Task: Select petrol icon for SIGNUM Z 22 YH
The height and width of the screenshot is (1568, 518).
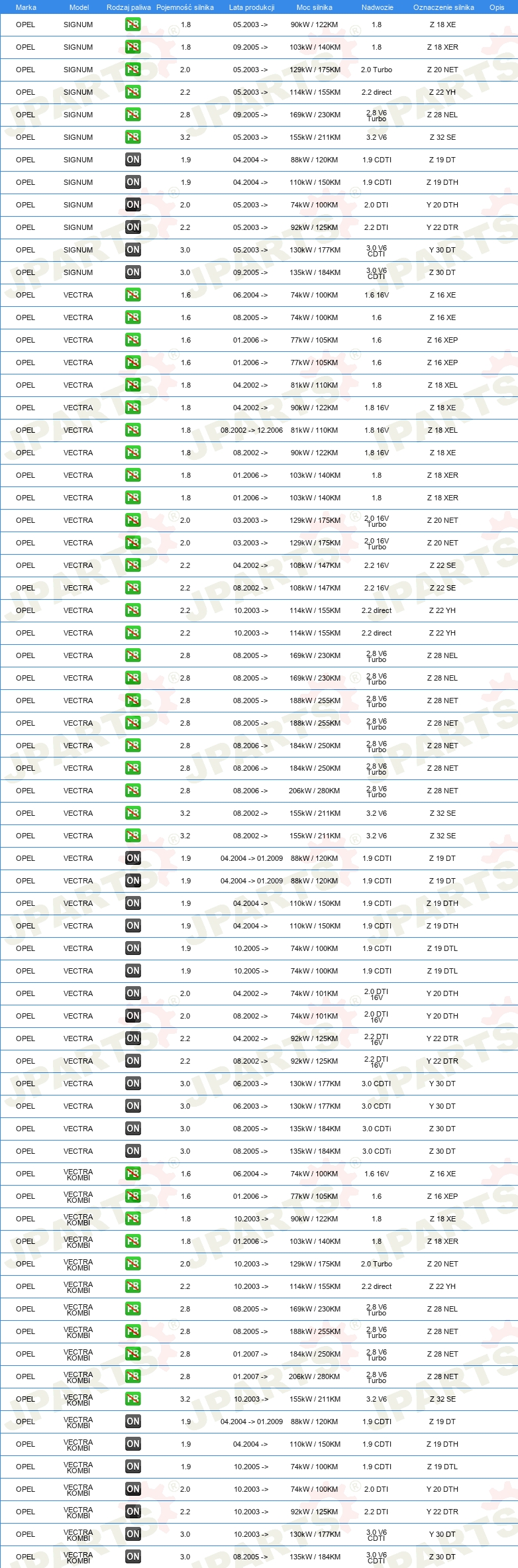Action: (x=133, y=92)
